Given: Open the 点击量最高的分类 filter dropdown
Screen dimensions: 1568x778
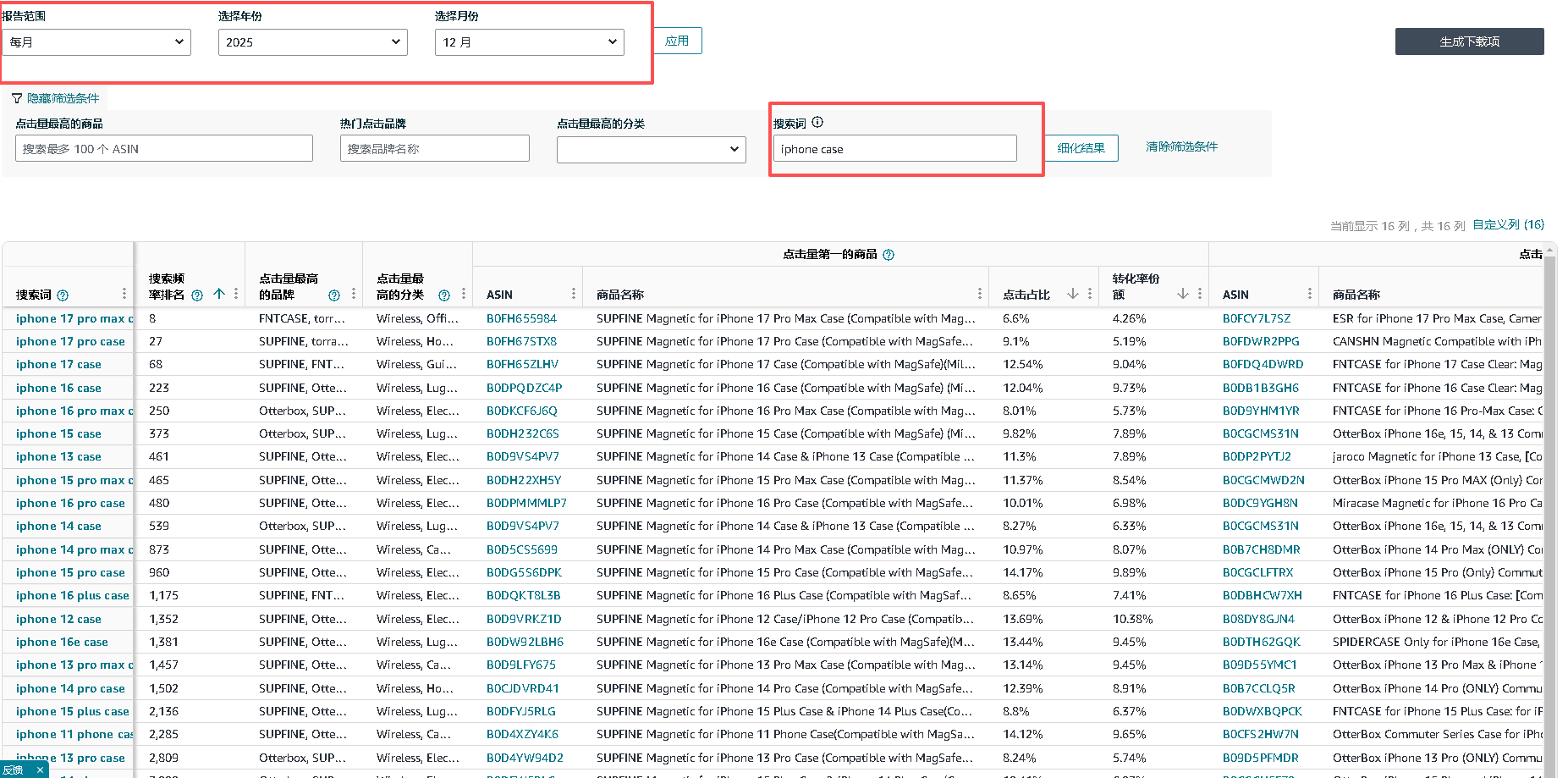Looking at the screenshot, I should pos(652,149).
